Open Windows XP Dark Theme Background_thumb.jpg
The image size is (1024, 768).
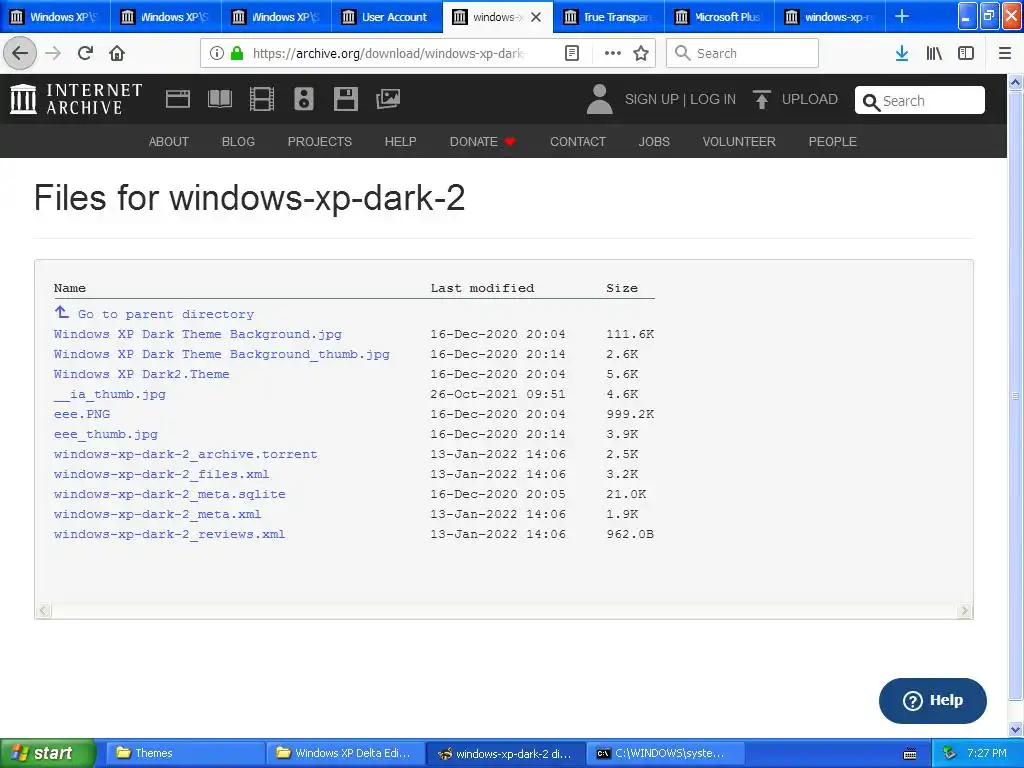(x=222, y=355)
